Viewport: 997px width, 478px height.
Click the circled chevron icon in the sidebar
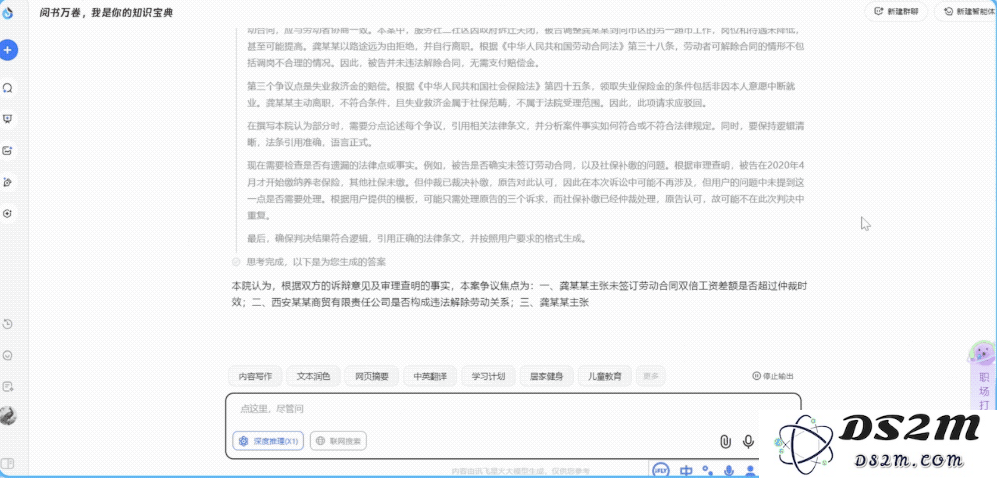click(8, 355)
